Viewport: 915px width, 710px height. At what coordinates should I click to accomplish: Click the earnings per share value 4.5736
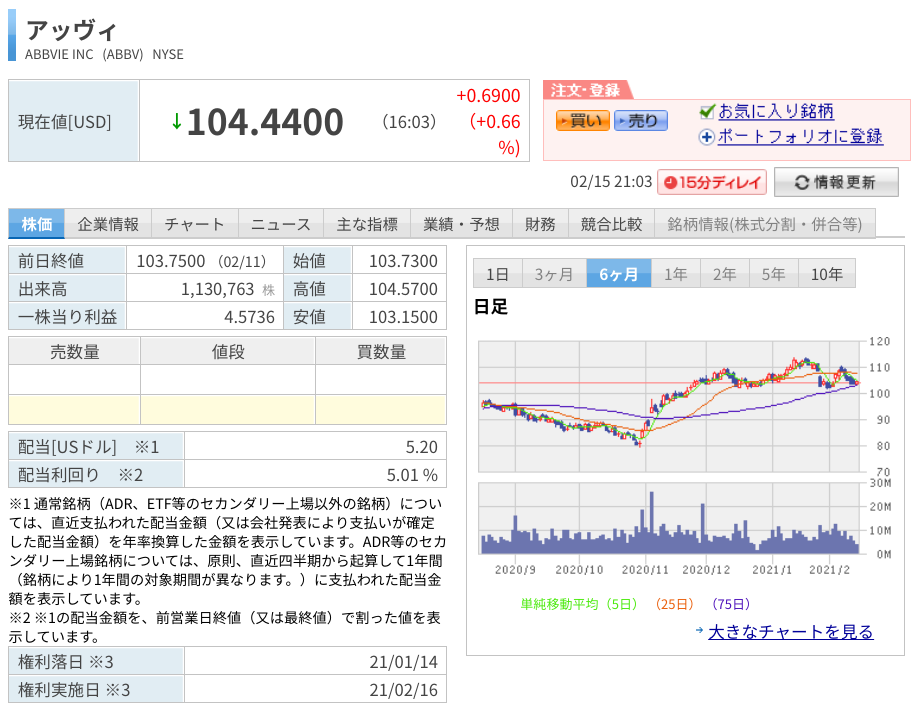click(249, 317)
